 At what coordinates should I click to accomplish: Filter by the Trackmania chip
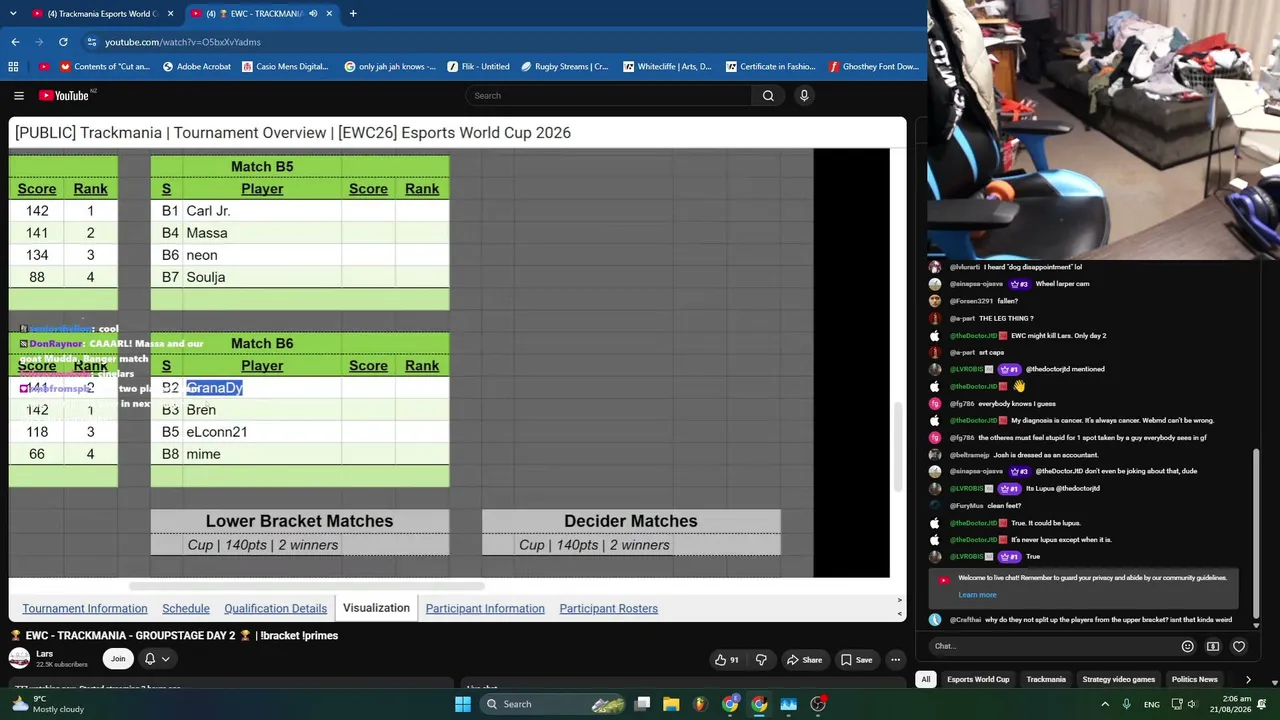tap(1046, 680)
